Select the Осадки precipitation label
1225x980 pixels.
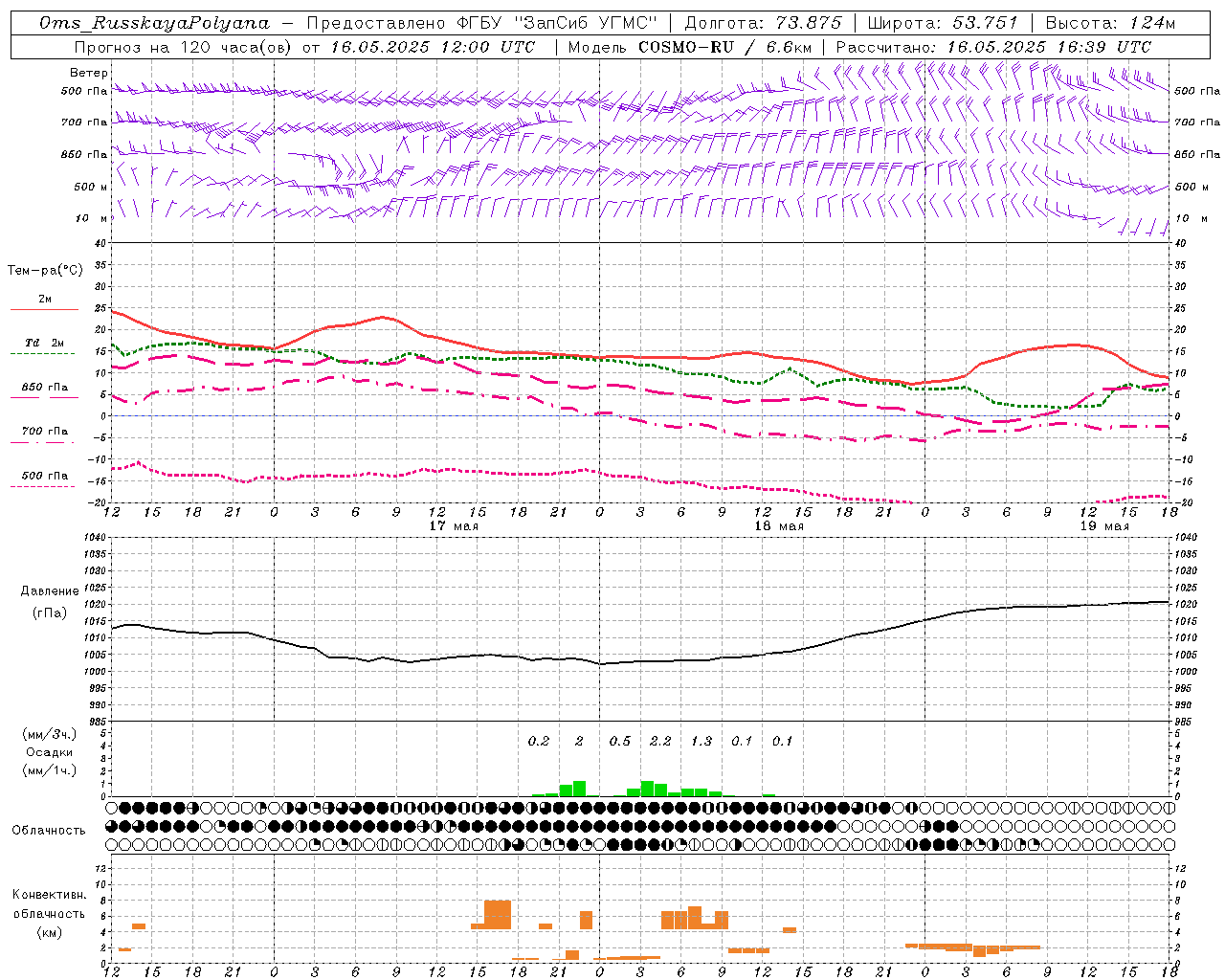pyautogui.click(x=50, y=752)
